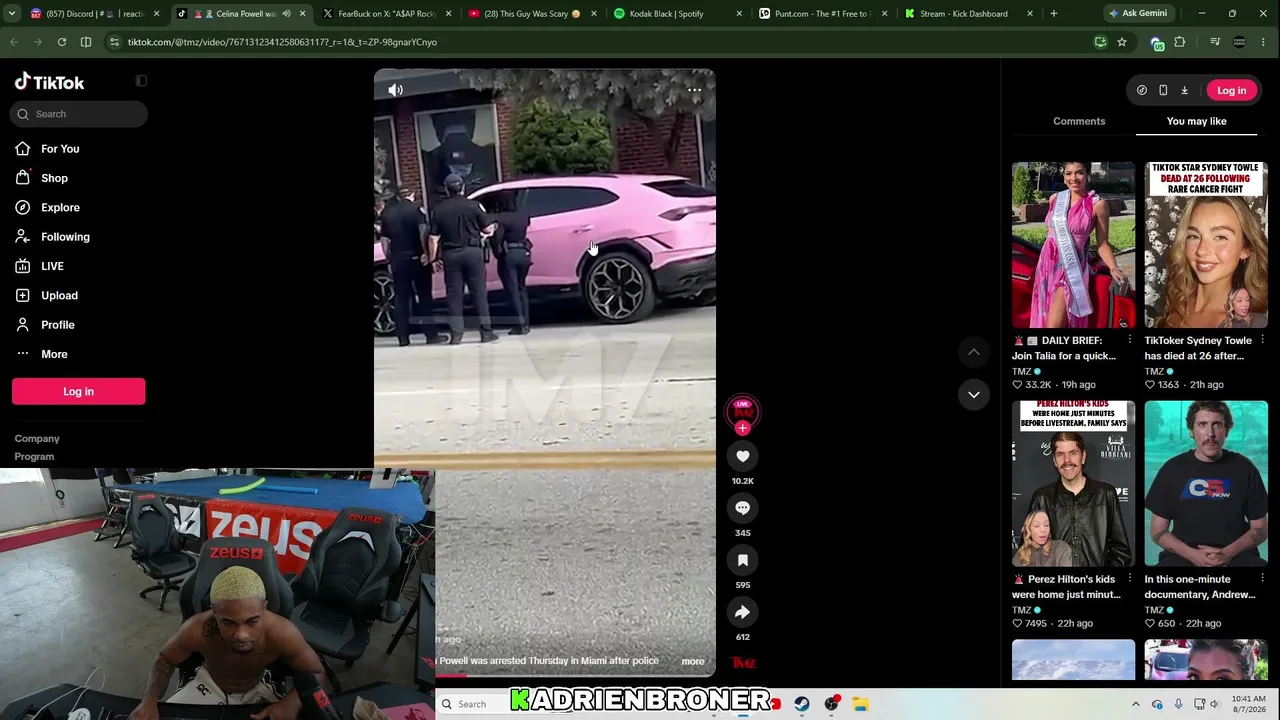Screen dimensions: 1280x720
Task: Go to Explore in the TikTok sidebar
Action: 47,207
